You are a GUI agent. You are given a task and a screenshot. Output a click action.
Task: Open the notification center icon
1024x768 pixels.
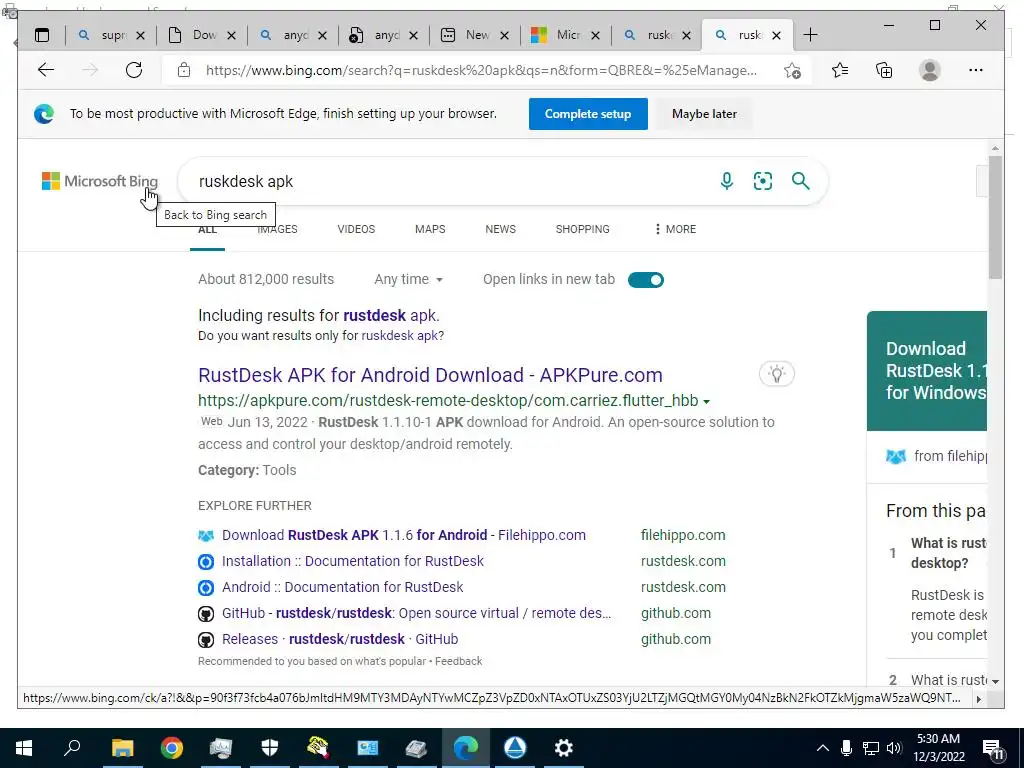click(993, 750)
